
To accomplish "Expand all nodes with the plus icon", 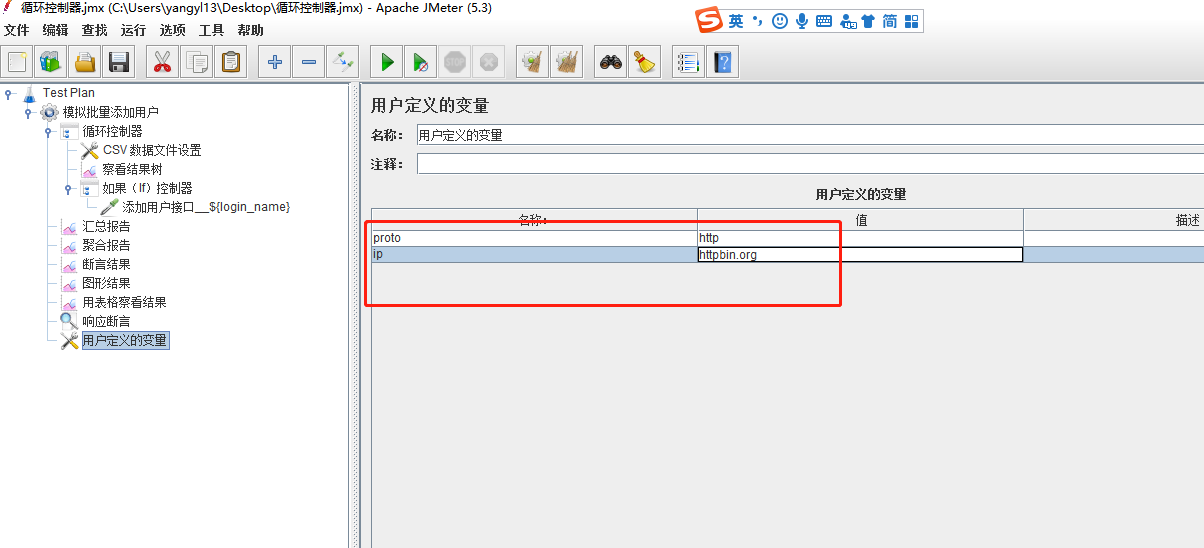I will [x=274, y=62].
